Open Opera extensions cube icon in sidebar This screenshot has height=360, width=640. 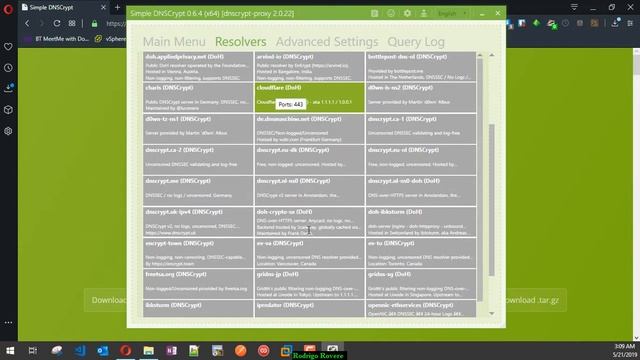[x=8, y=110]
